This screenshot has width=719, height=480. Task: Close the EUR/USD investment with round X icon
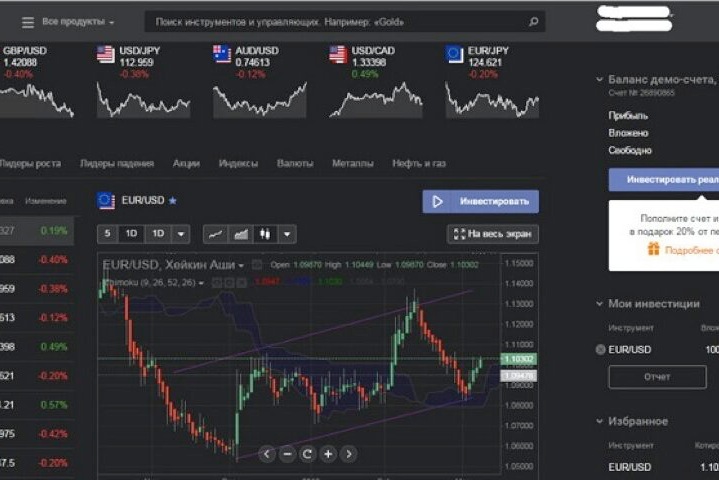600,349
